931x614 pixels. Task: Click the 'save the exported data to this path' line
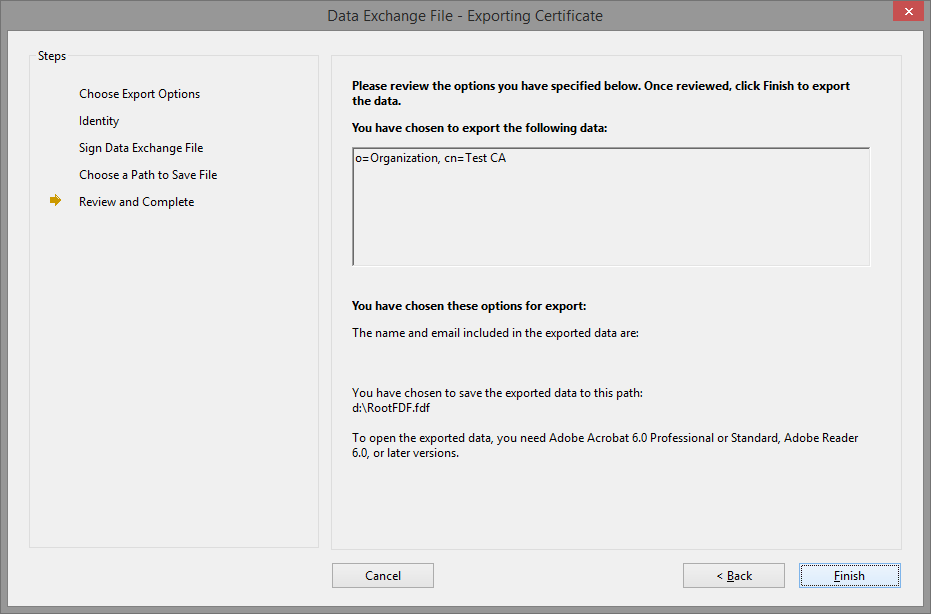498,393
